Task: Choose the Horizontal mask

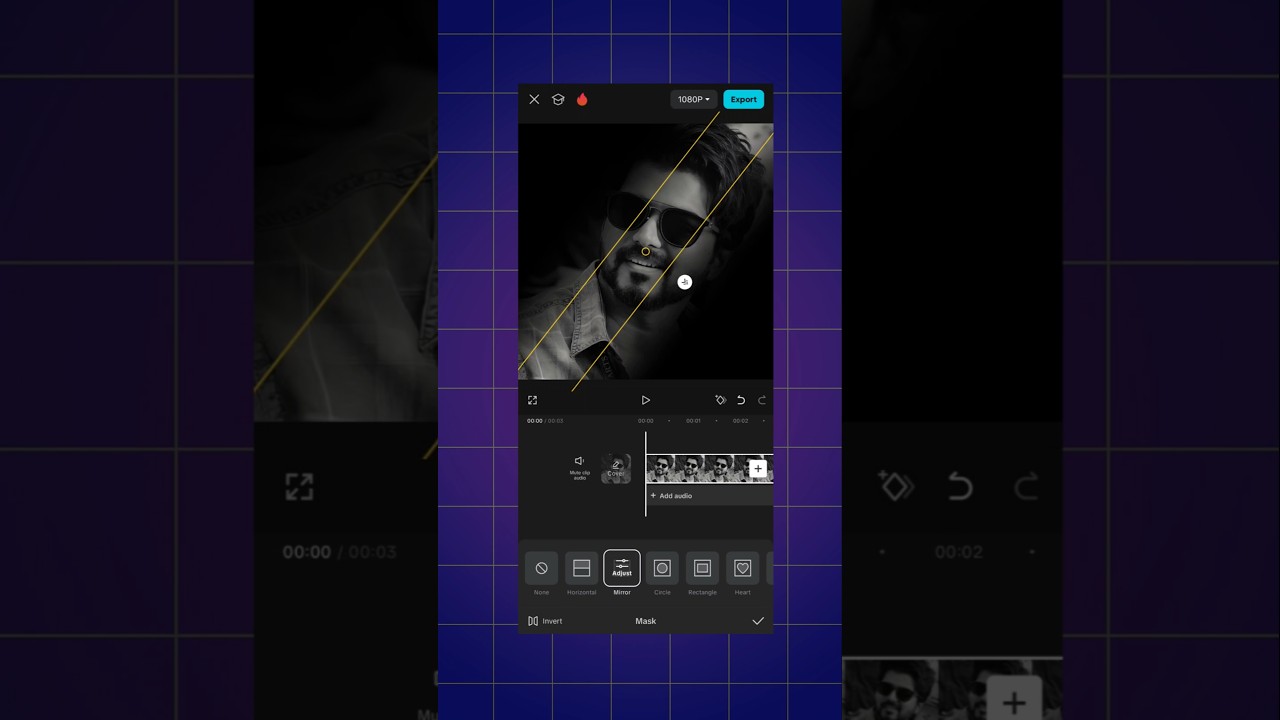Action: [x=581, y=573]
